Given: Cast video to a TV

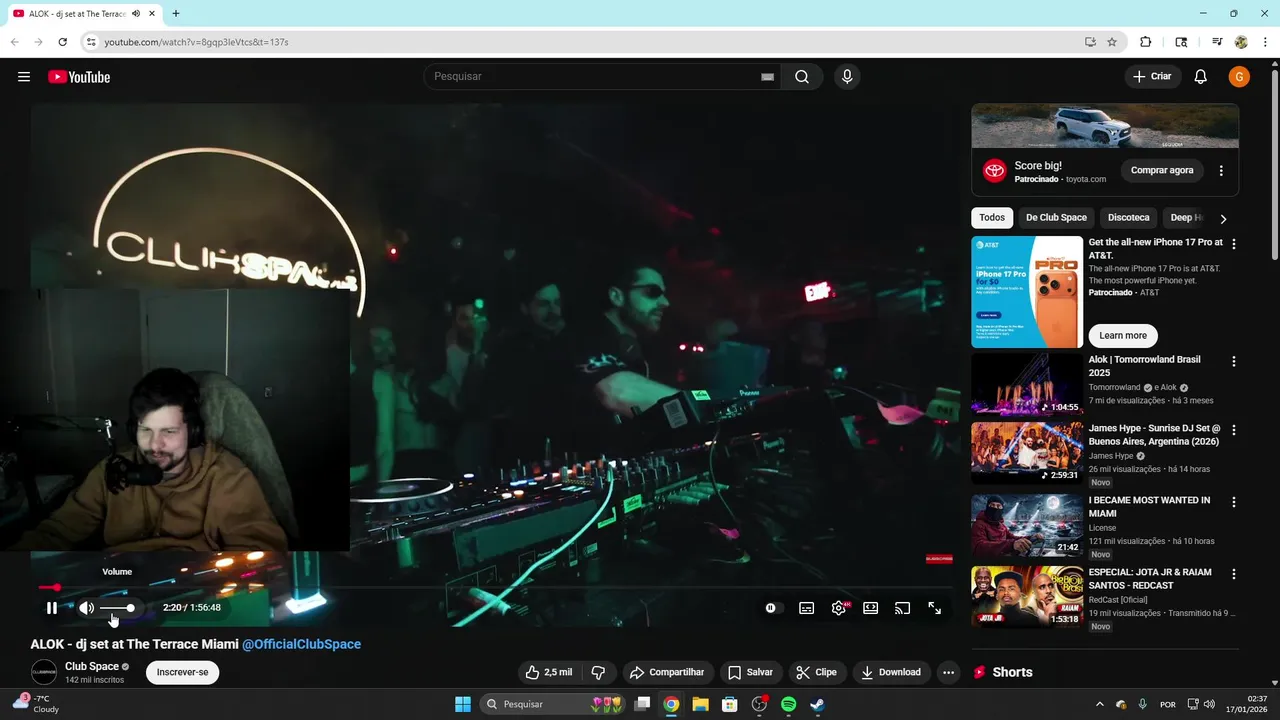Looking at the screenshot, I should pyautogui.click(x=903, y=608).
